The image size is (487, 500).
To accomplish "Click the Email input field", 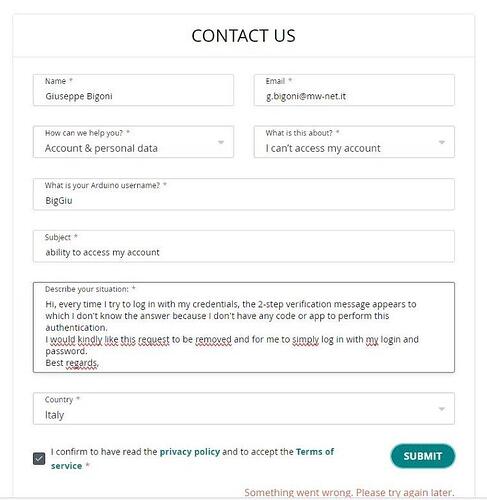I will 354,90.
